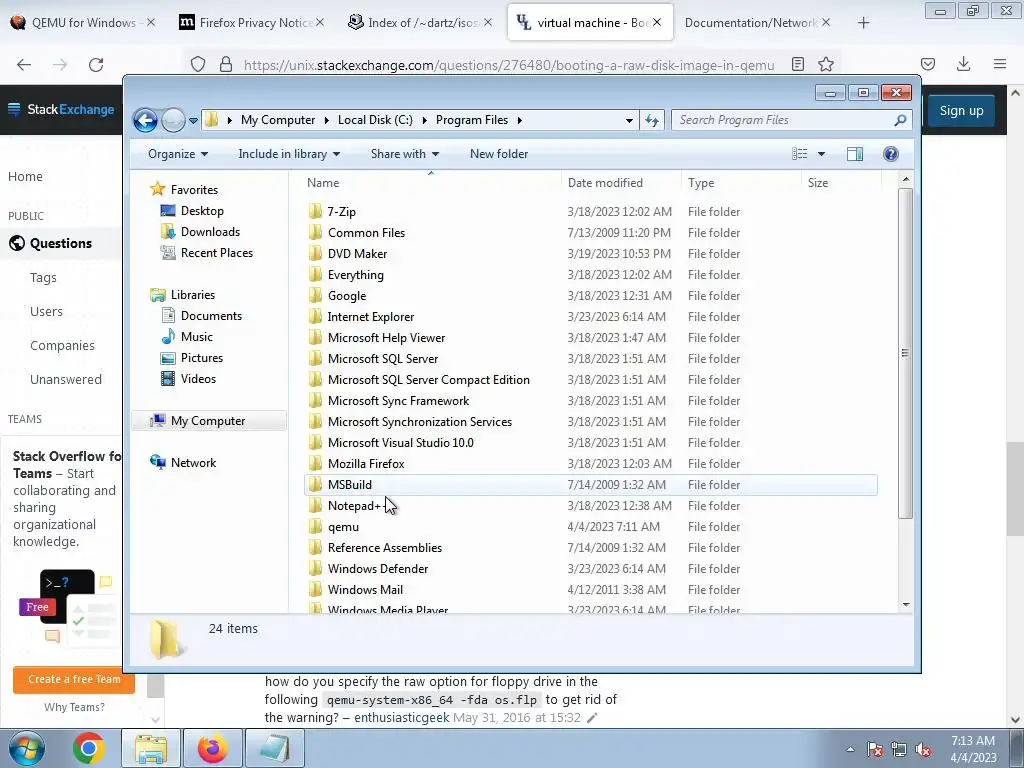The height and width of the screenshot is (768, 1024).
Task: Select Recent Places in navigation pane
Action: click(217, 253)
